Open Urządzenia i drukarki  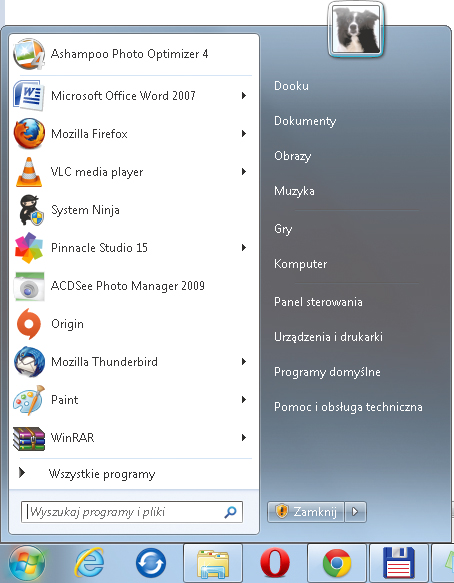[328, 337]
